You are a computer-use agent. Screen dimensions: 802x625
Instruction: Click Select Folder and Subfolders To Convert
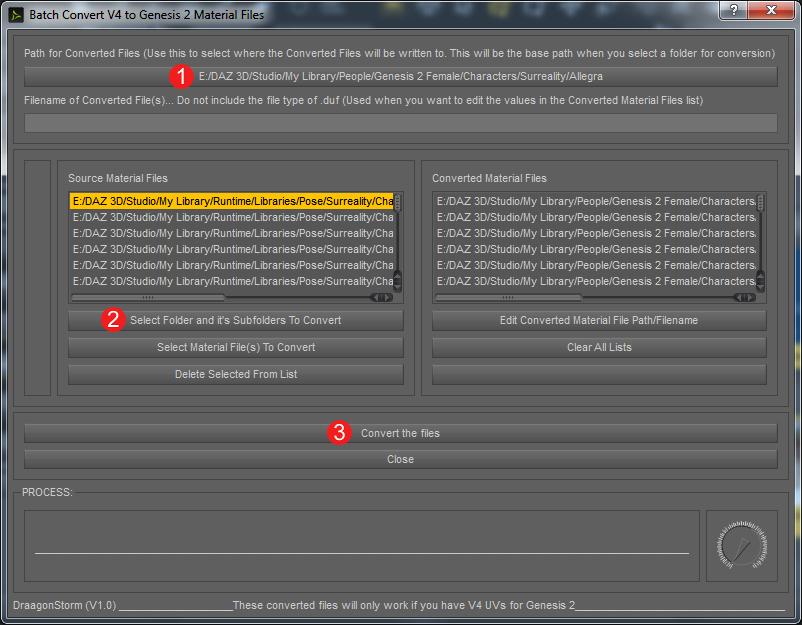pyautogui.click(x=236, y=320)
